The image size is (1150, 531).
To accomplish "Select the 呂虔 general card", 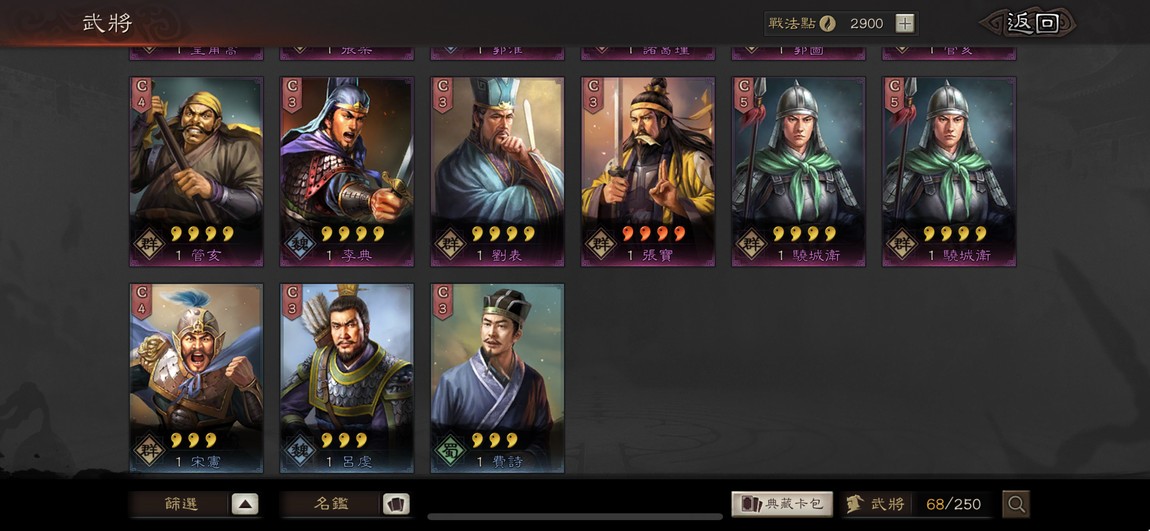I will coord(347,378).
